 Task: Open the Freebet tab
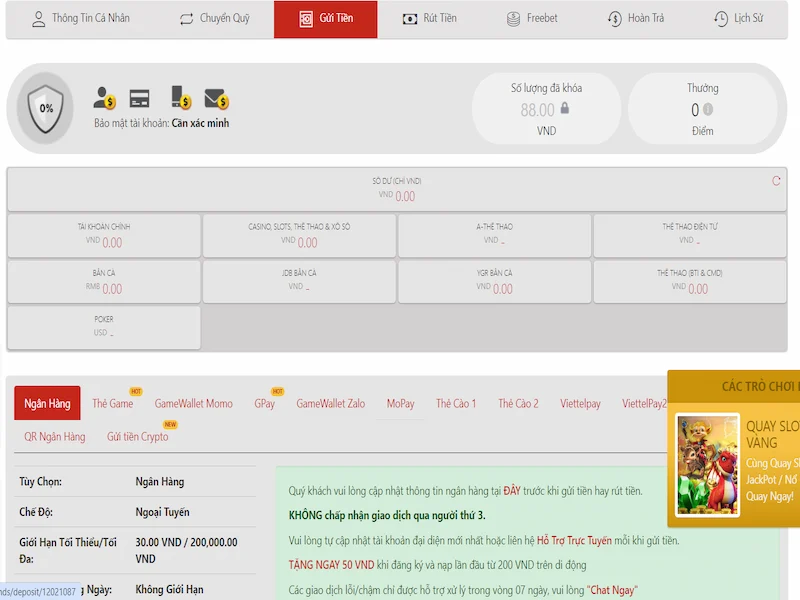532,19
